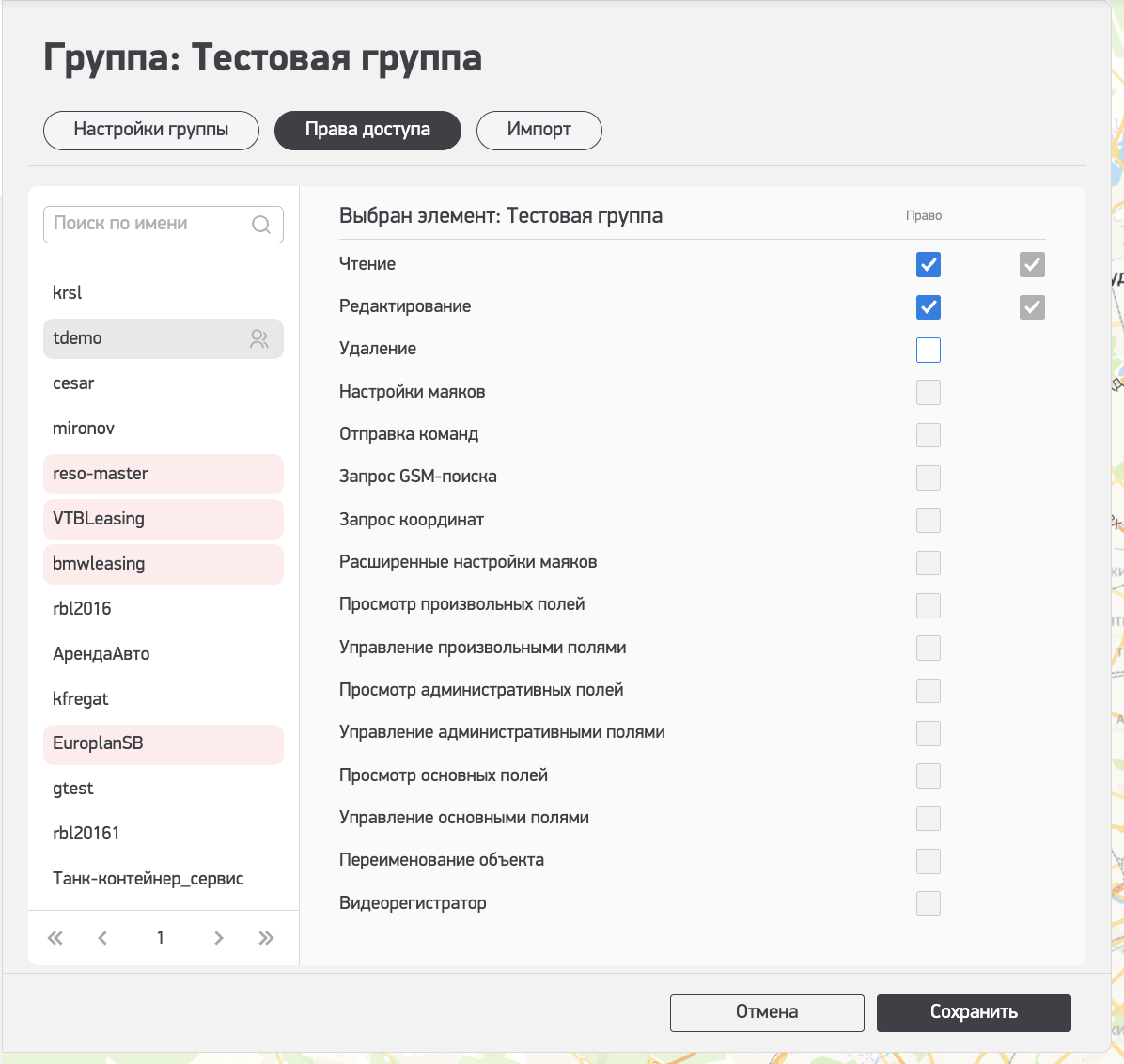The image size is (1124, 1064).
Task: Select page number 1 in pagination
Action: click(161, 938)
